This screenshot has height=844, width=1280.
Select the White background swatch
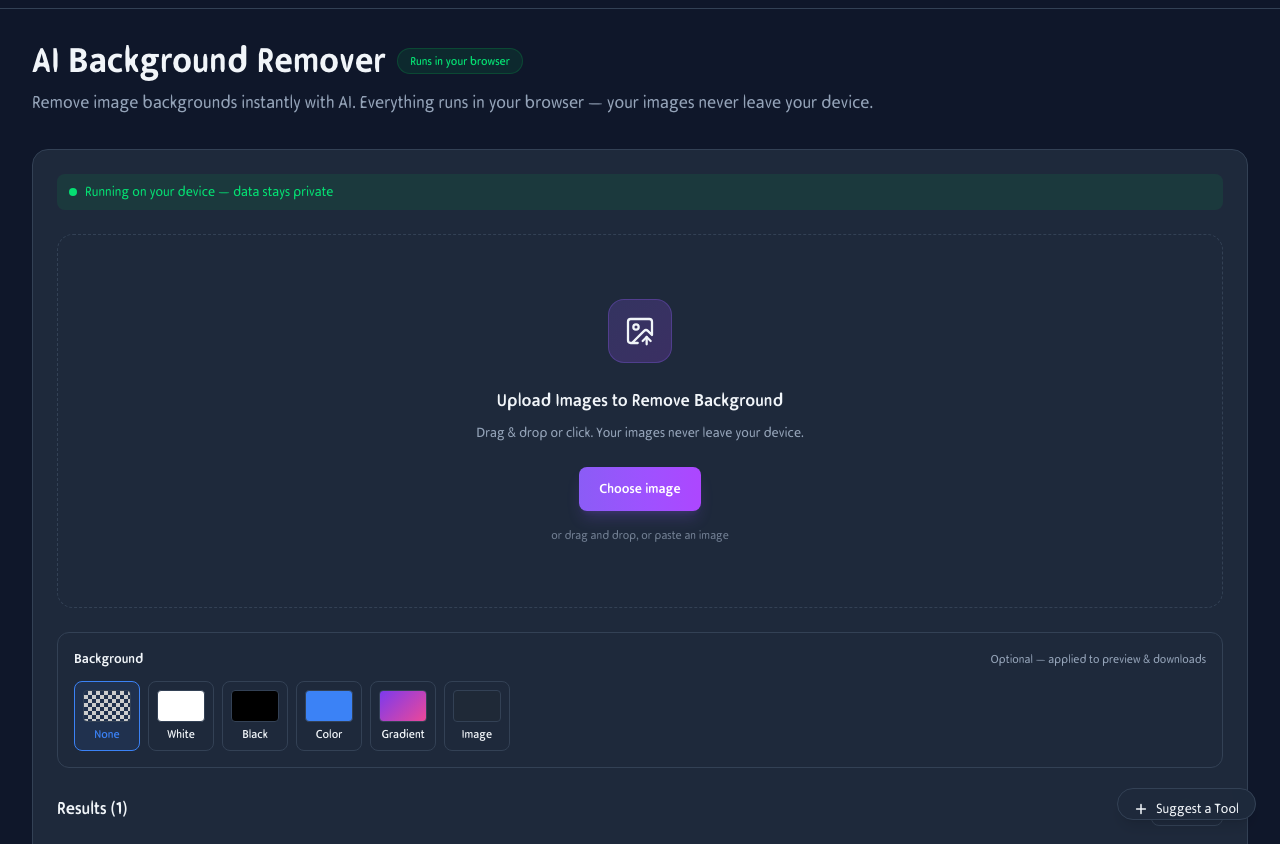click(181, 716)
